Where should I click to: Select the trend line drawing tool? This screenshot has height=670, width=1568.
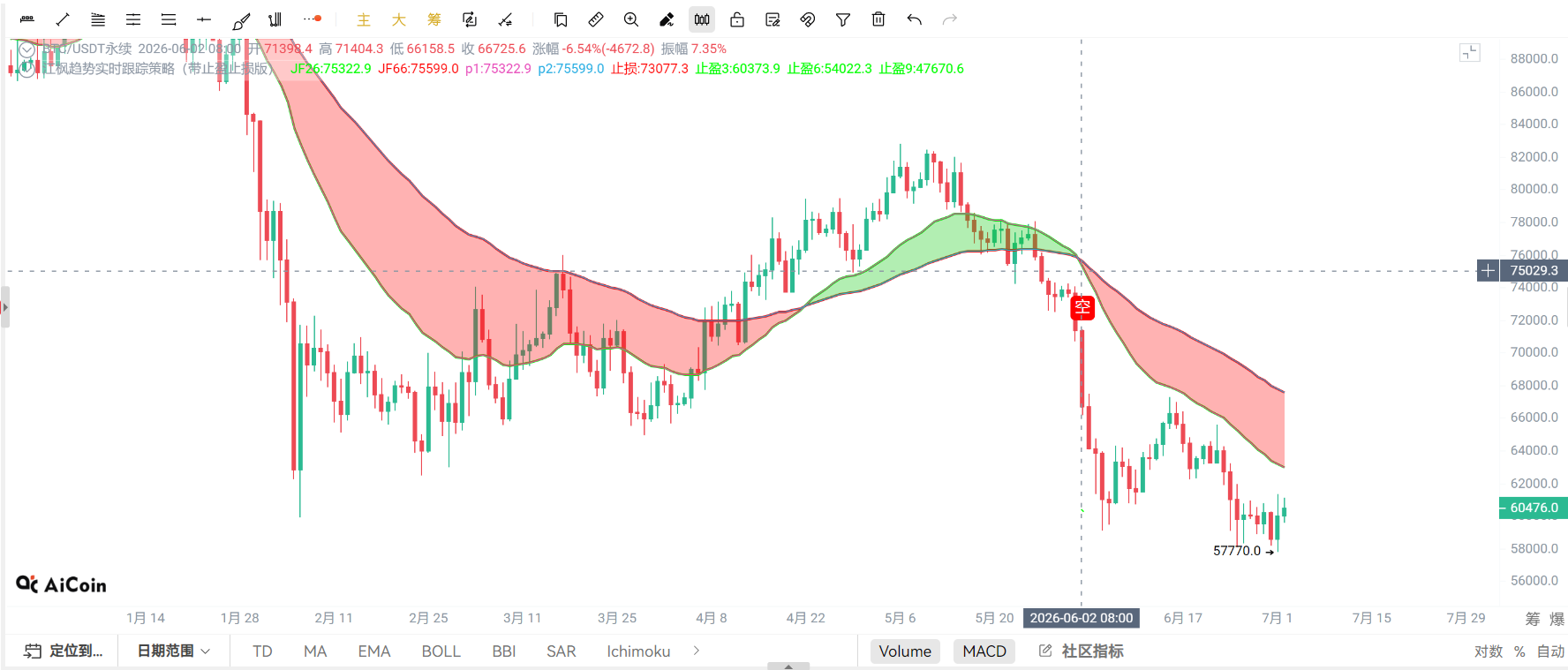tap(63, 19)
